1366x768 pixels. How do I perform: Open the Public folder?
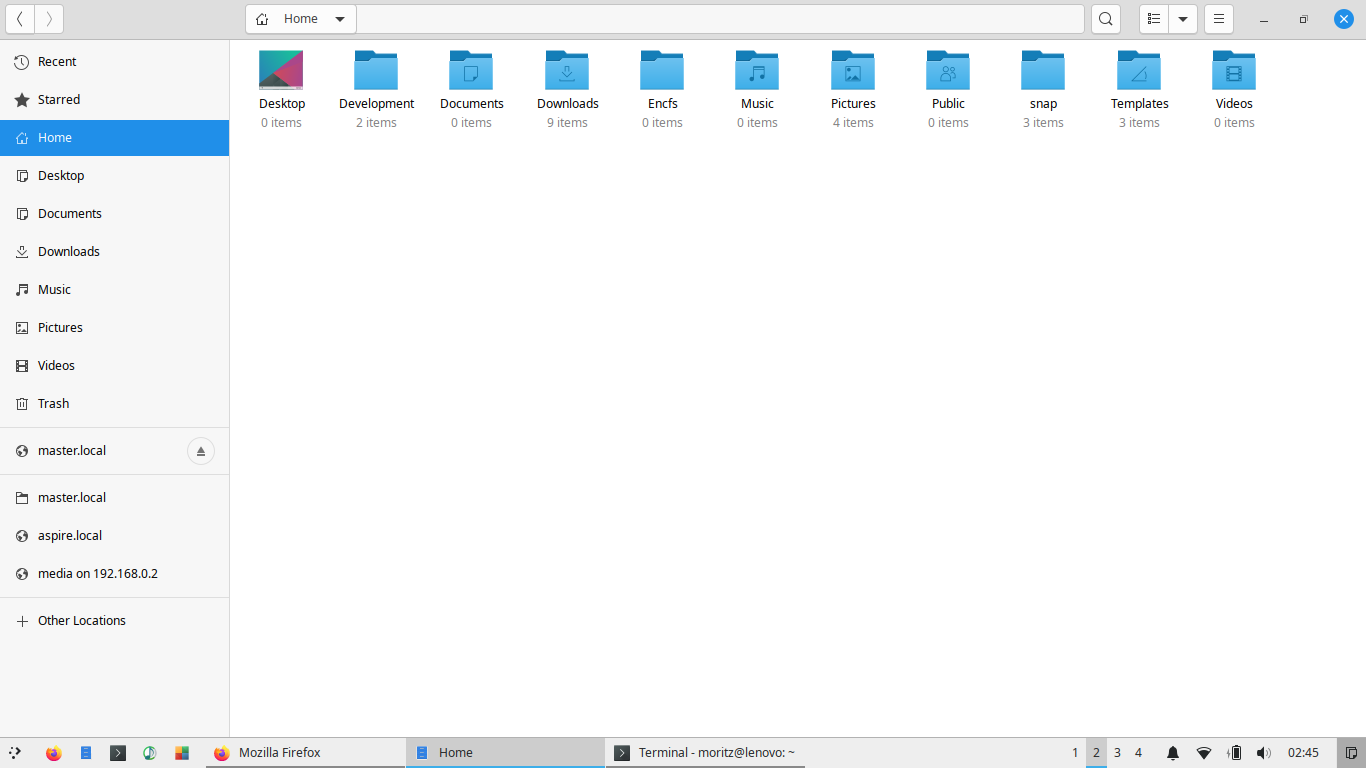(948, 70)
